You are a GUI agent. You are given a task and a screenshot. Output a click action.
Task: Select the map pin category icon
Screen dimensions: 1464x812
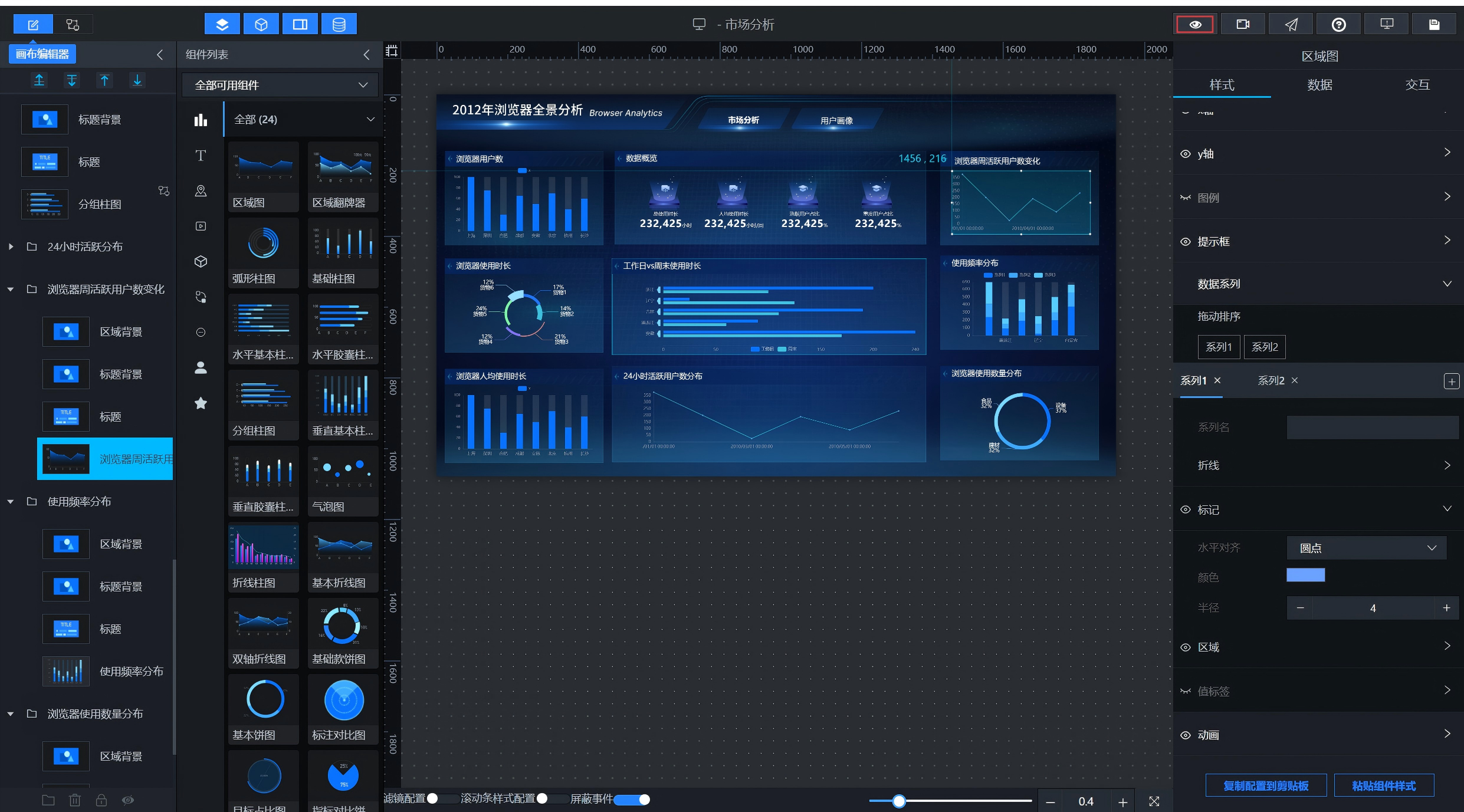coord(201,191)
